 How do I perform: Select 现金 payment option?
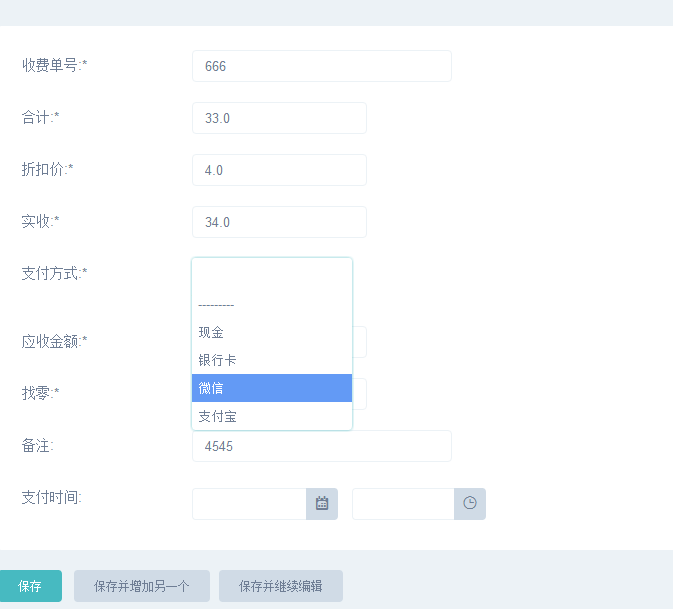point(272,333)
